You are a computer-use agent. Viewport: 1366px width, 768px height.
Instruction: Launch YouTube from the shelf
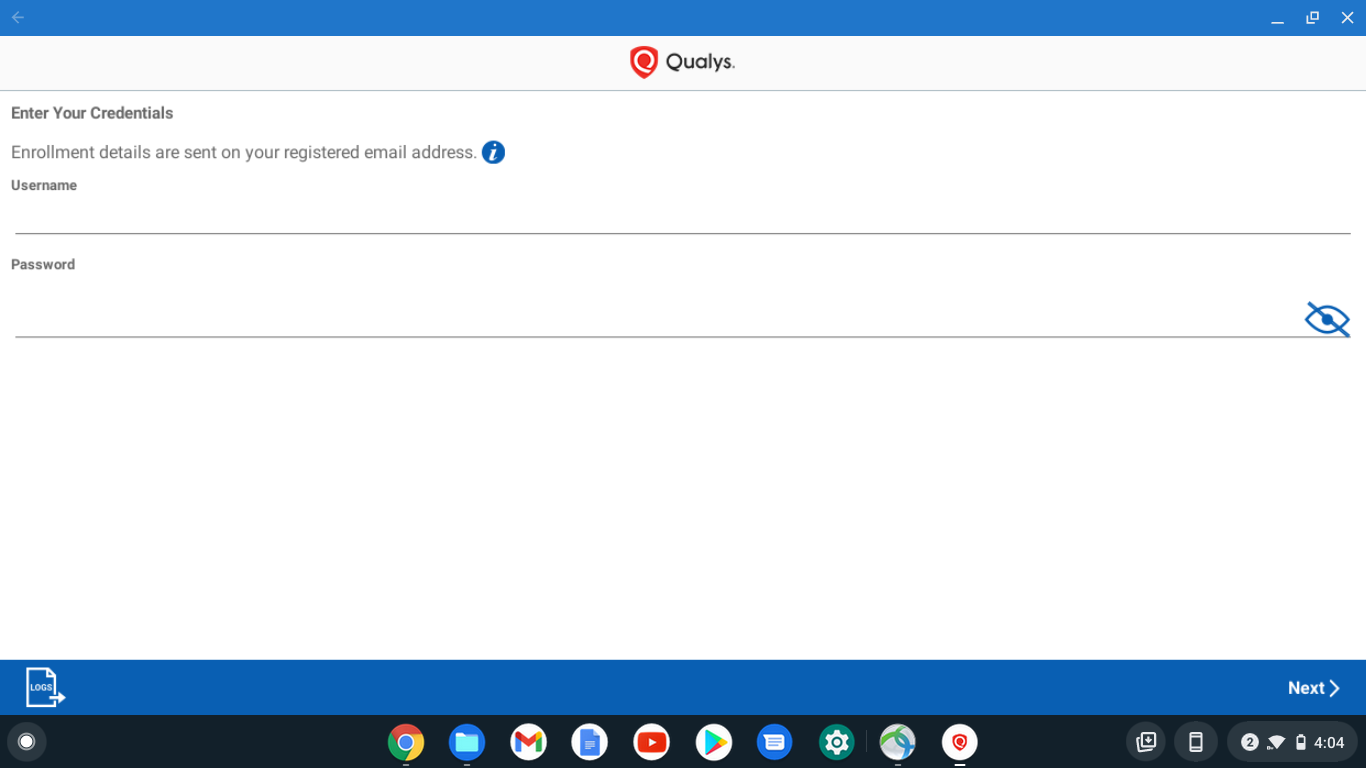pos(652,742)
